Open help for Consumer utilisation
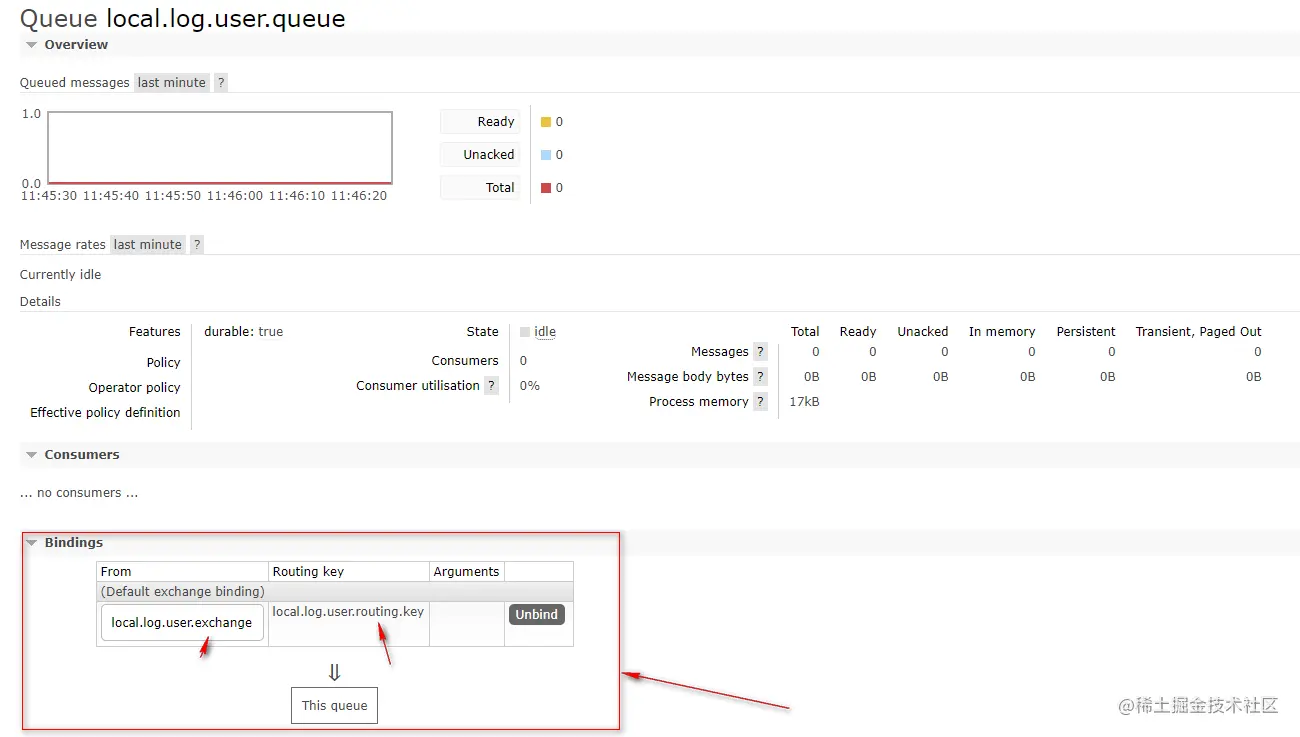Screen dimensions: 1300x737 pos(491,386)
